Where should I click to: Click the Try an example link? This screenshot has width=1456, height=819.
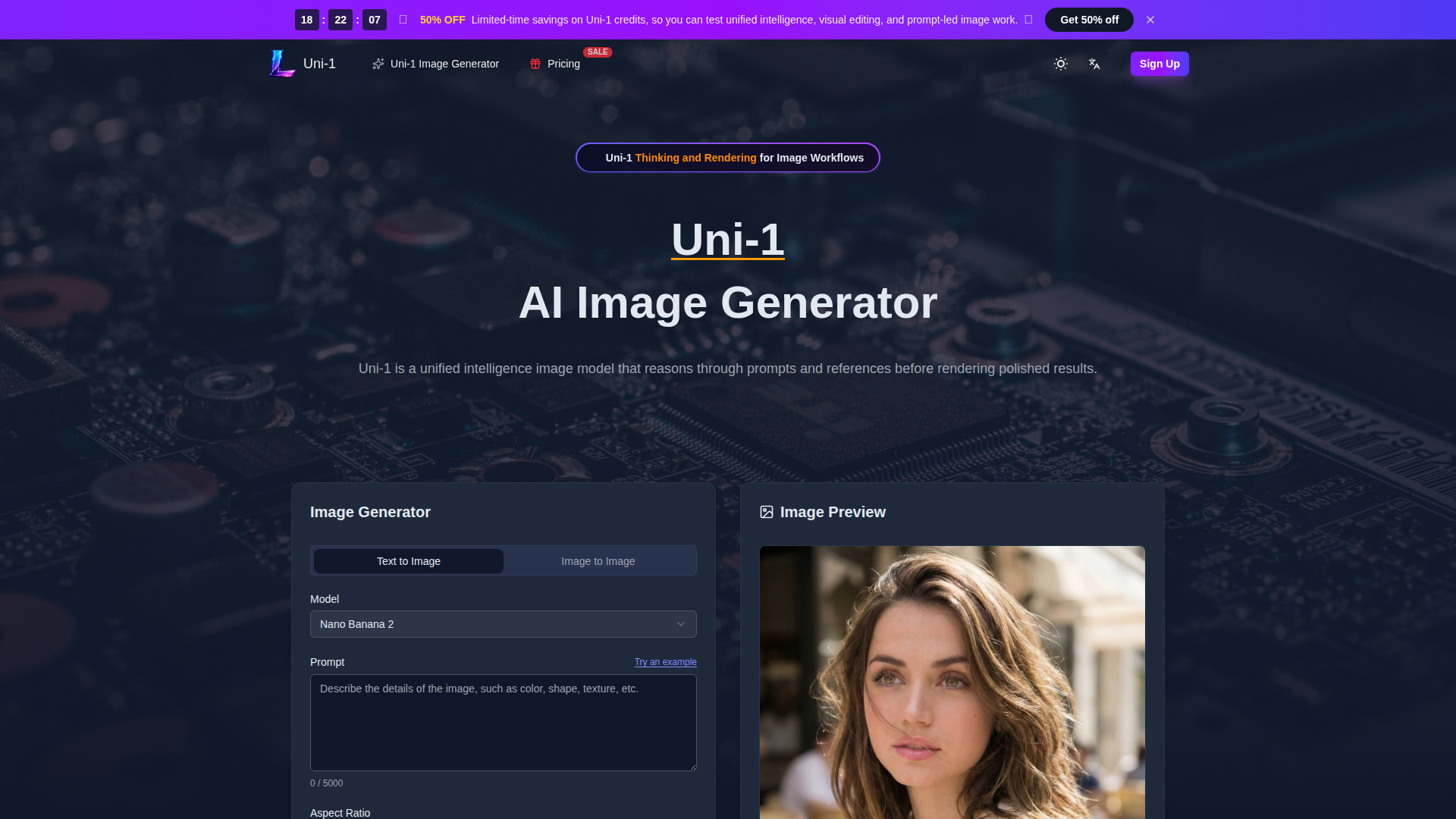point(665,662)
